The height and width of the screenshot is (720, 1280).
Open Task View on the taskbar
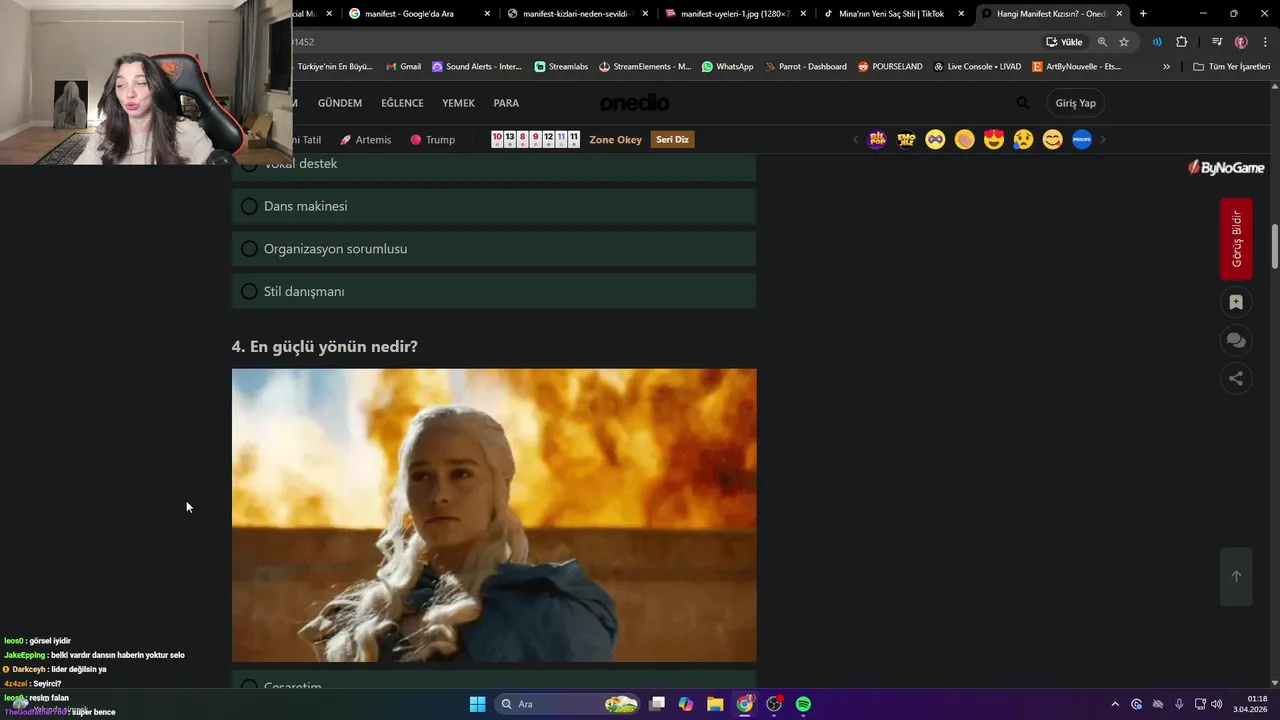pyautogui.click(x=657, y=704)
